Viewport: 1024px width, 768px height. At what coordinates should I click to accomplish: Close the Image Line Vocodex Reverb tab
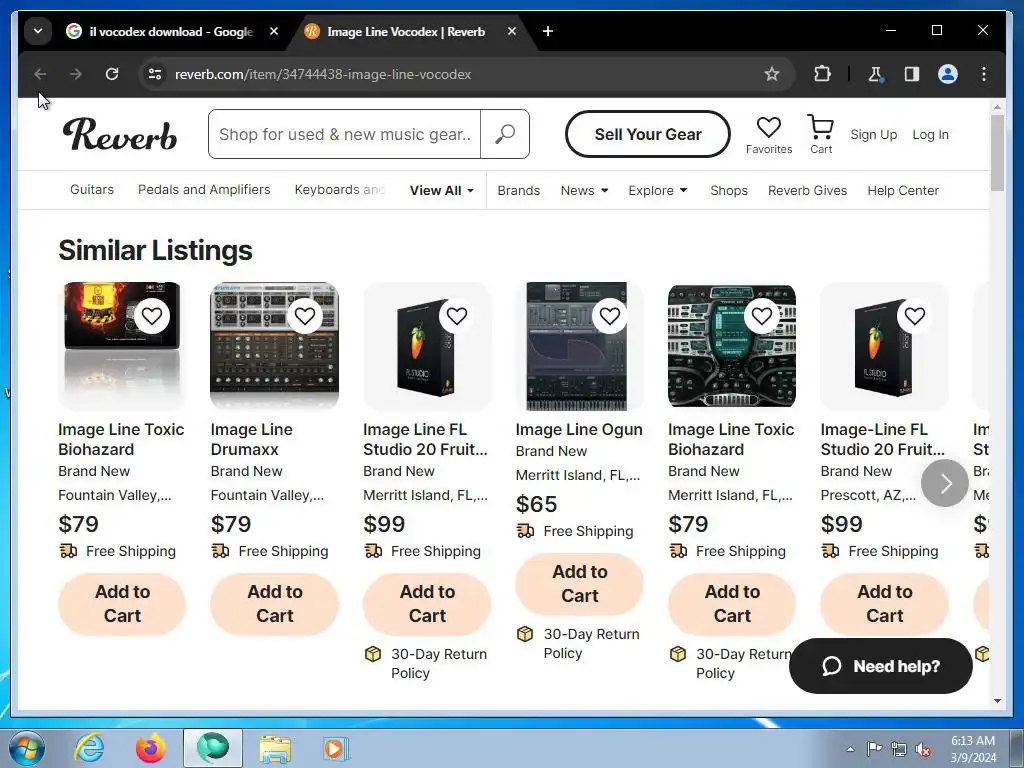coord(512,31)
